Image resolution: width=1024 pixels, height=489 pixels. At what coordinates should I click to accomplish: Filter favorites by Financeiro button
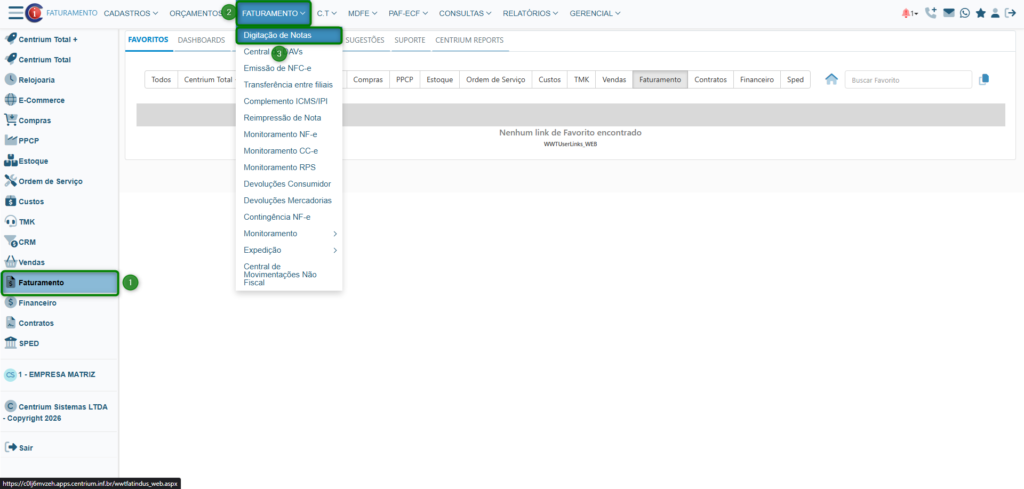(x=757, y=79)
